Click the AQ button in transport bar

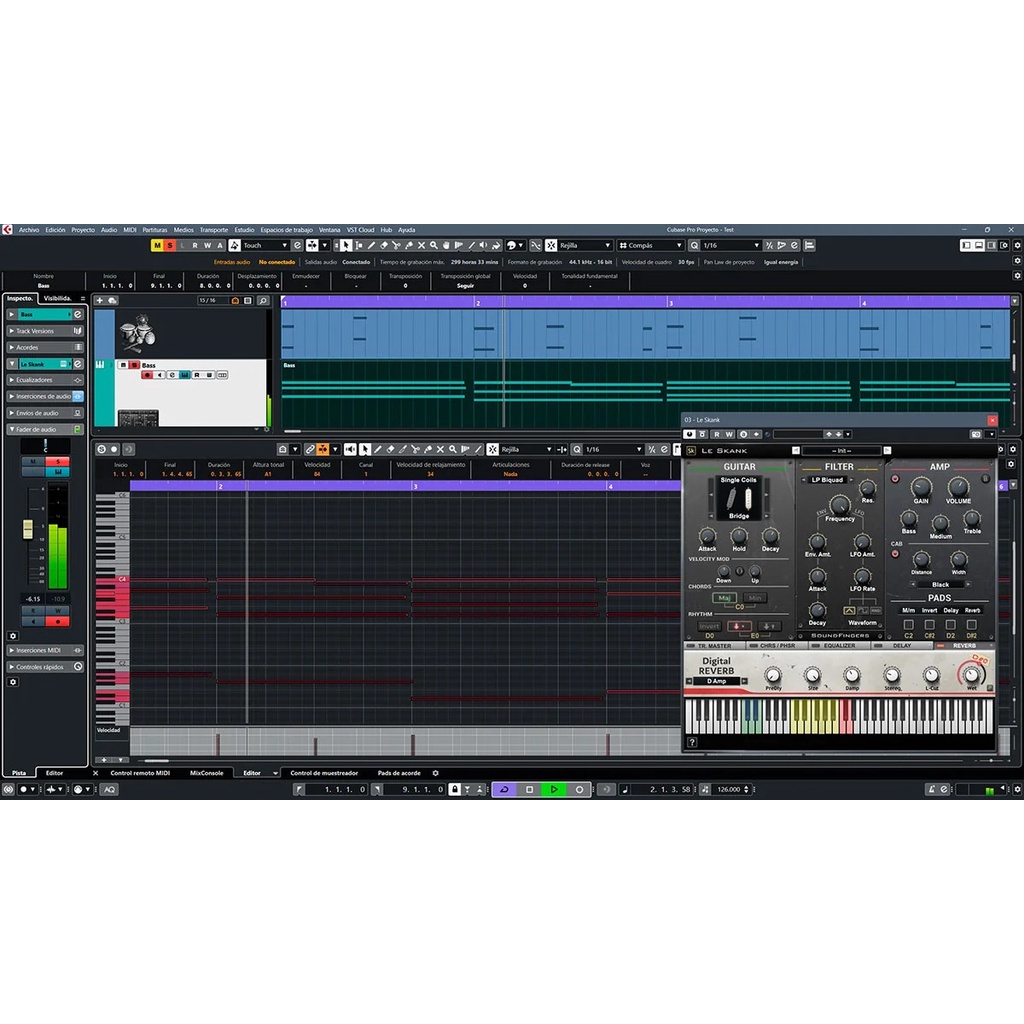(x=110, y=790)
